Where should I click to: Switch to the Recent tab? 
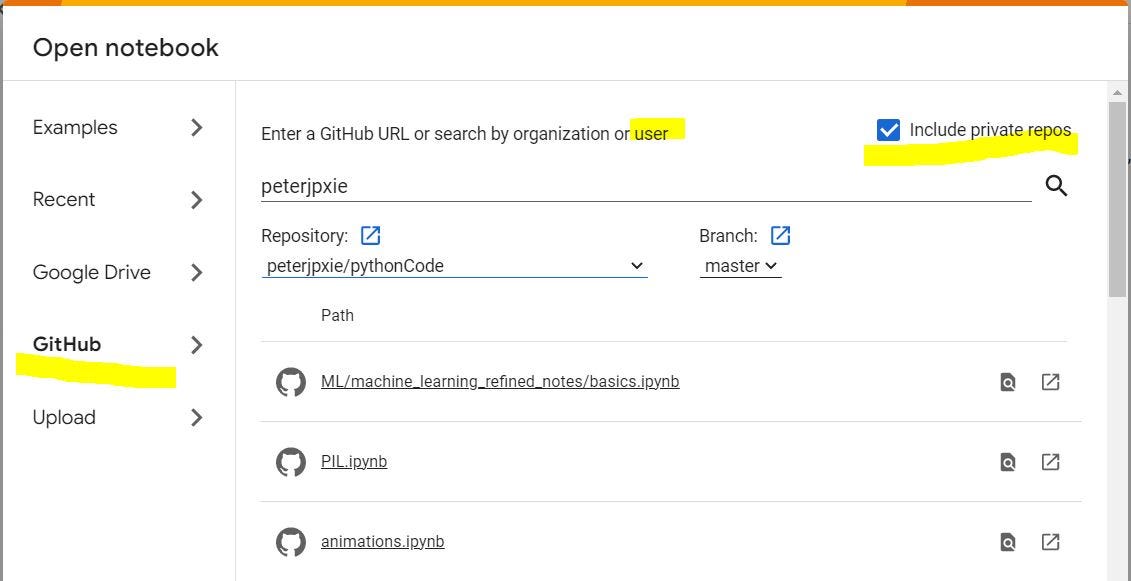(64, 200)
